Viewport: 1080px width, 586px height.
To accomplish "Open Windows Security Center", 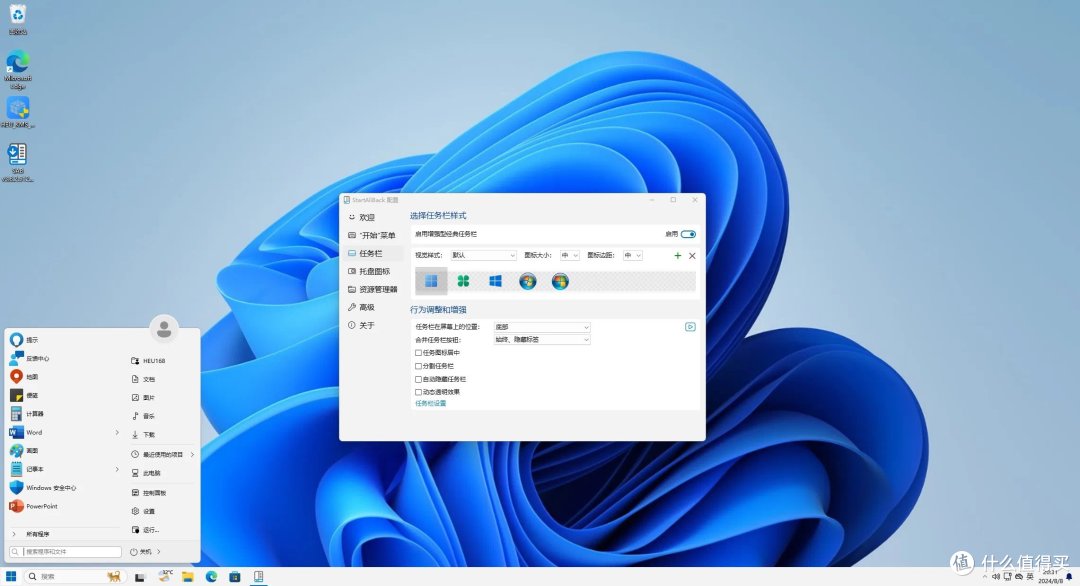I will pyautogui.click(x=43, y=486).
